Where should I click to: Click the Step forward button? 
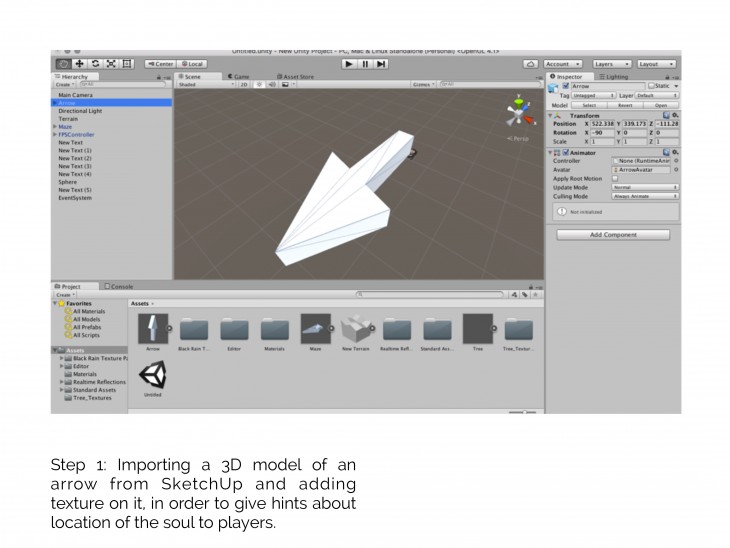(x=381, y=64)
